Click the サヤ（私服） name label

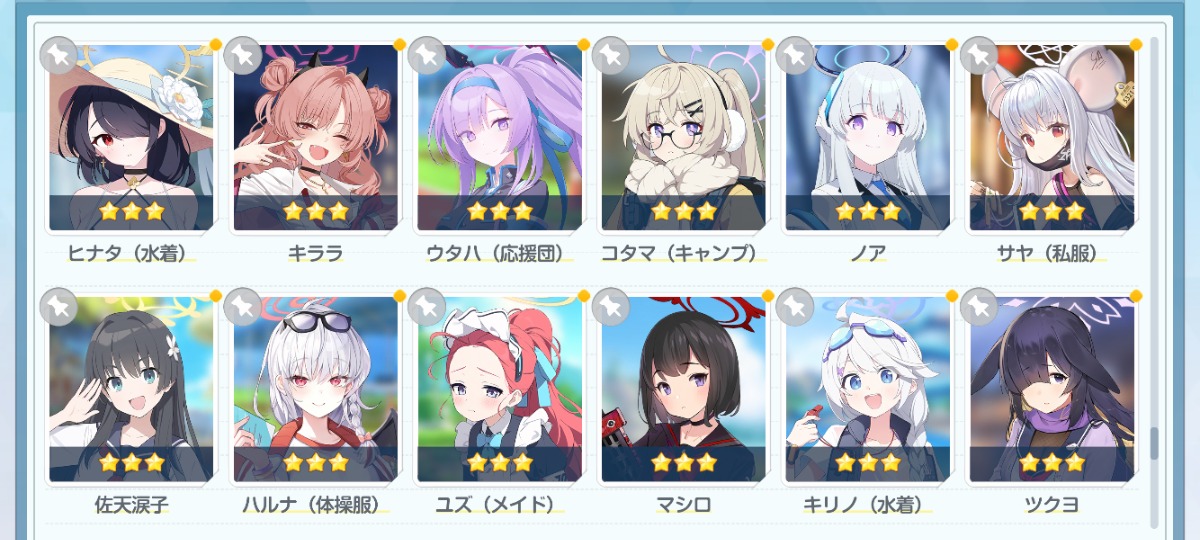(1051, 254)
